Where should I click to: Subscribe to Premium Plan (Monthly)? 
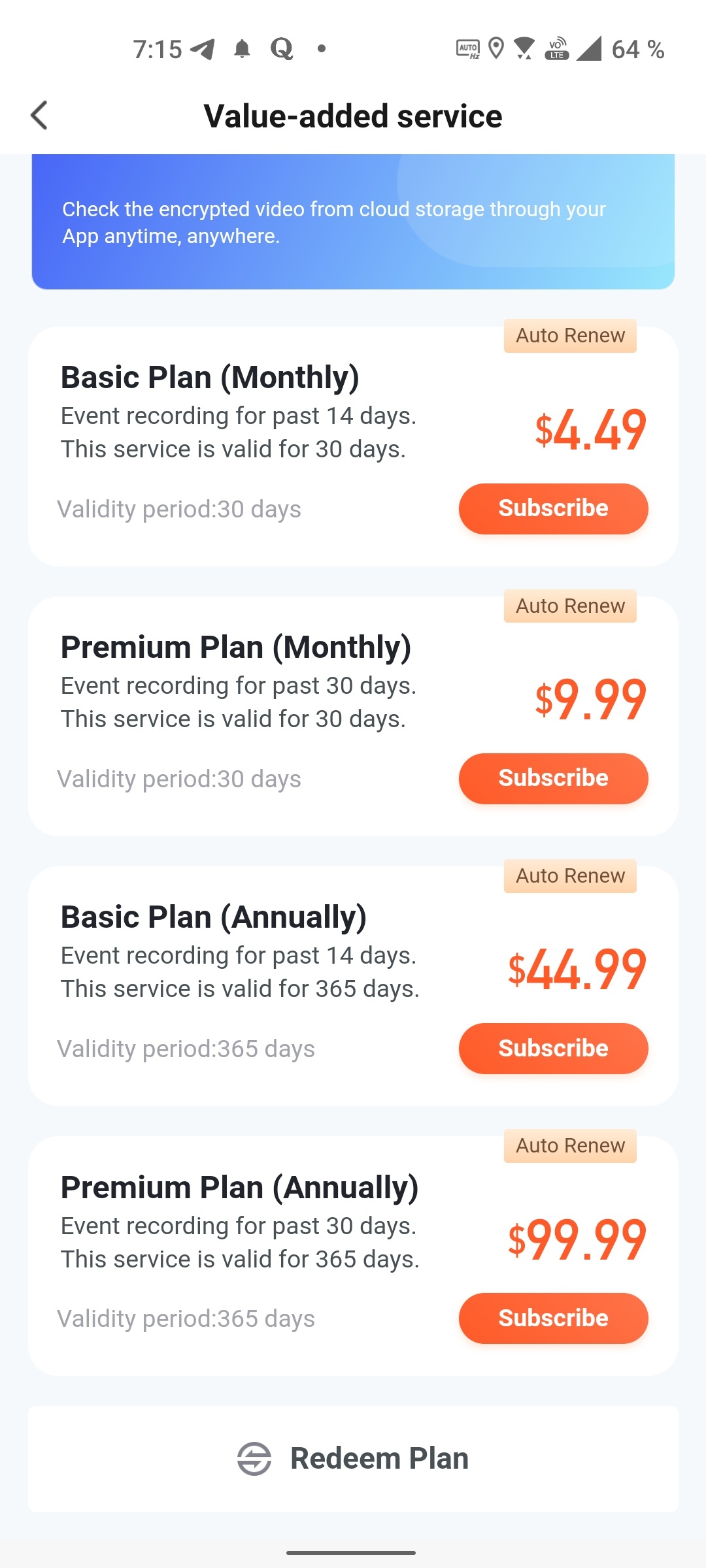(553, 778)
